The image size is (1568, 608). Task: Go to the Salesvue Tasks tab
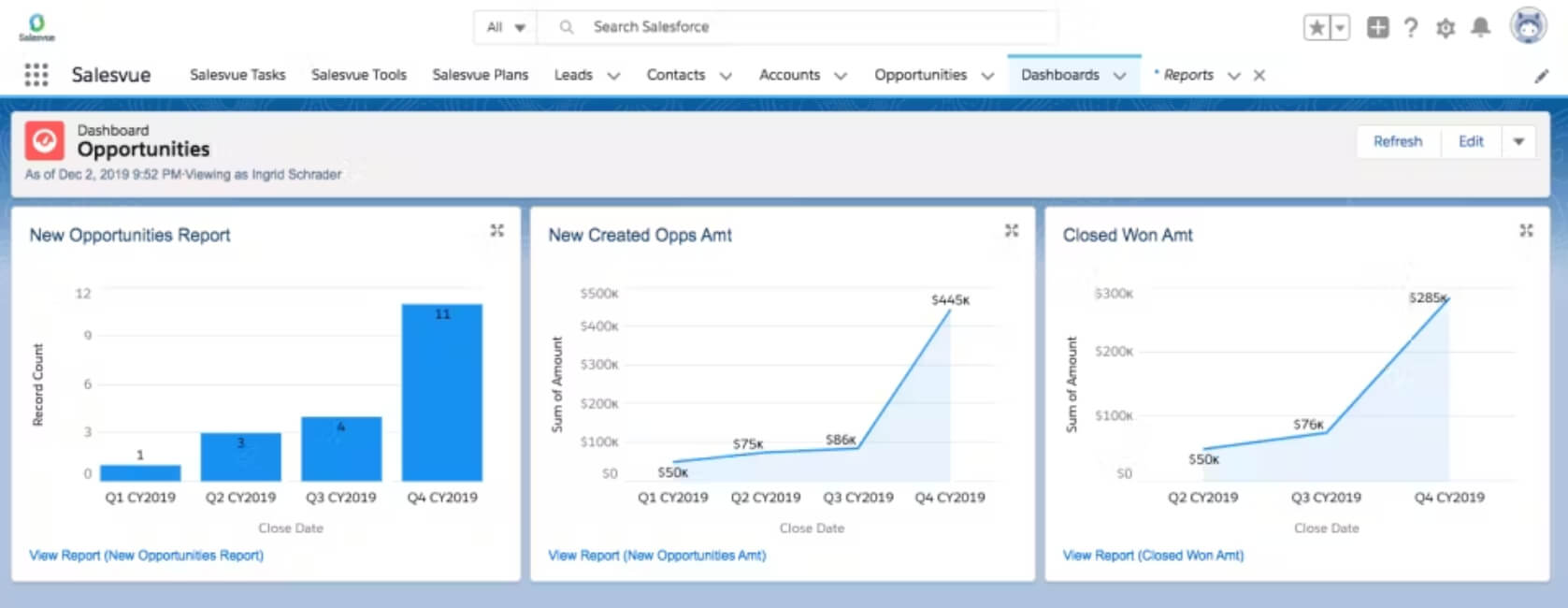click(237, 75)
